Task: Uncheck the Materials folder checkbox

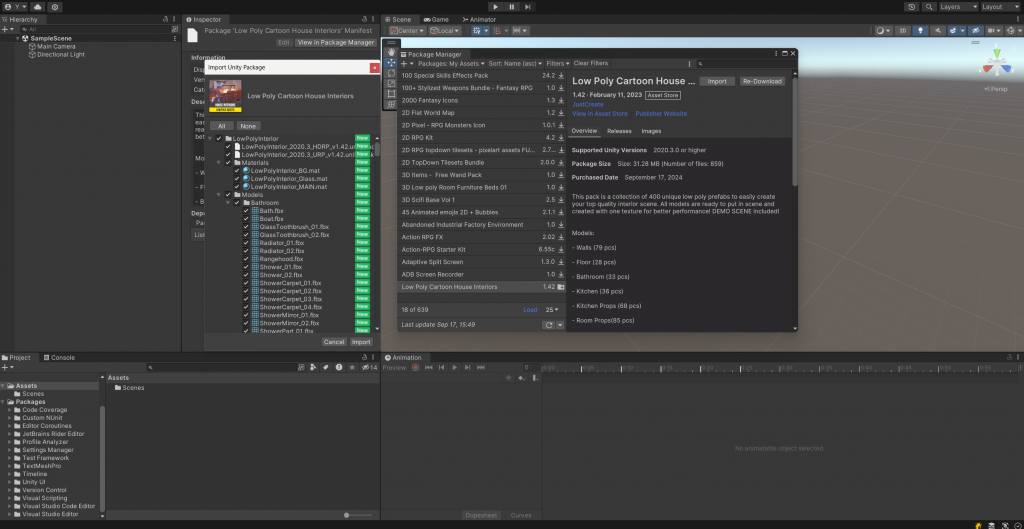Action: pos(228,163)
